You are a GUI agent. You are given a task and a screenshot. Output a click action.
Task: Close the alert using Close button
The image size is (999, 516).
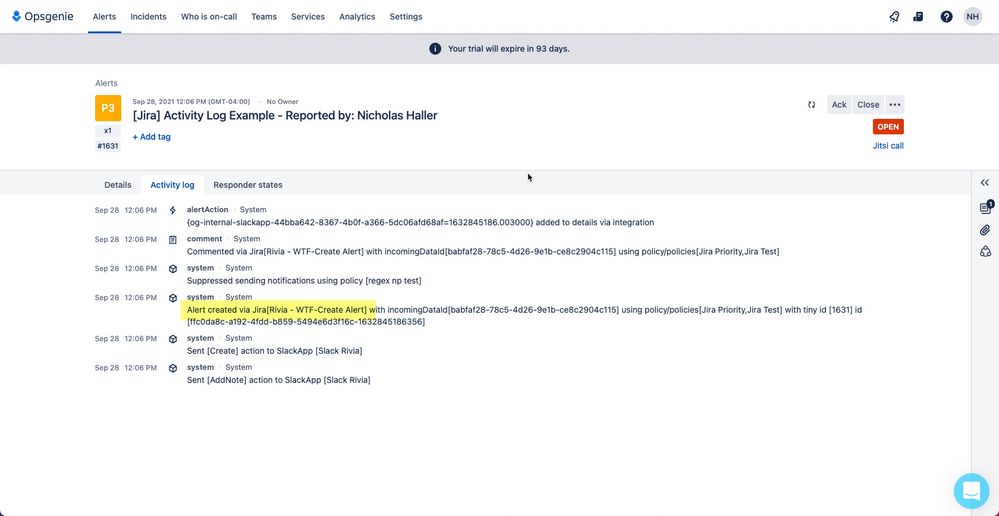868,104
